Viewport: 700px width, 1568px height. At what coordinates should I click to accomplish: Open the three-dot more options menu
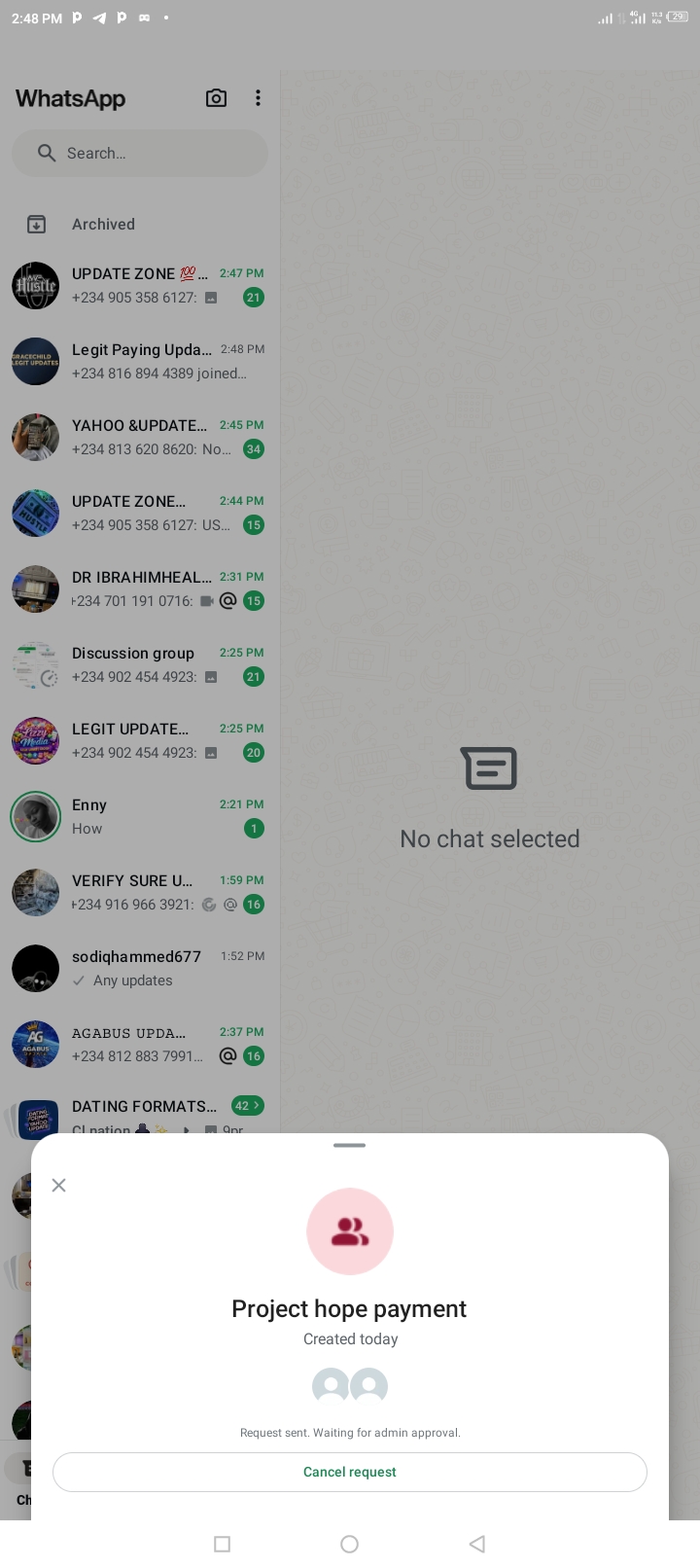click(258, 98)
